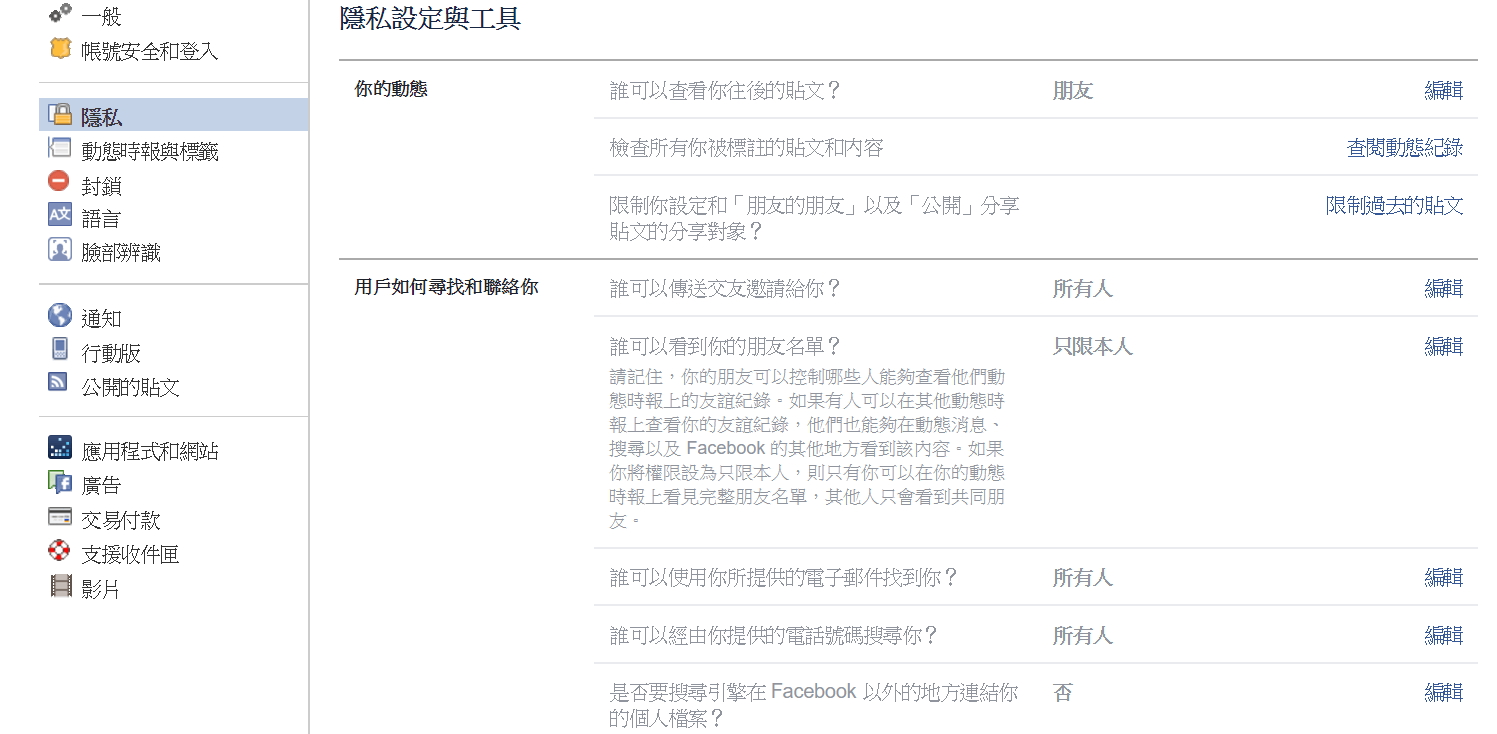
Task: Open 交易付款 settings section
Action: [121, 521]
